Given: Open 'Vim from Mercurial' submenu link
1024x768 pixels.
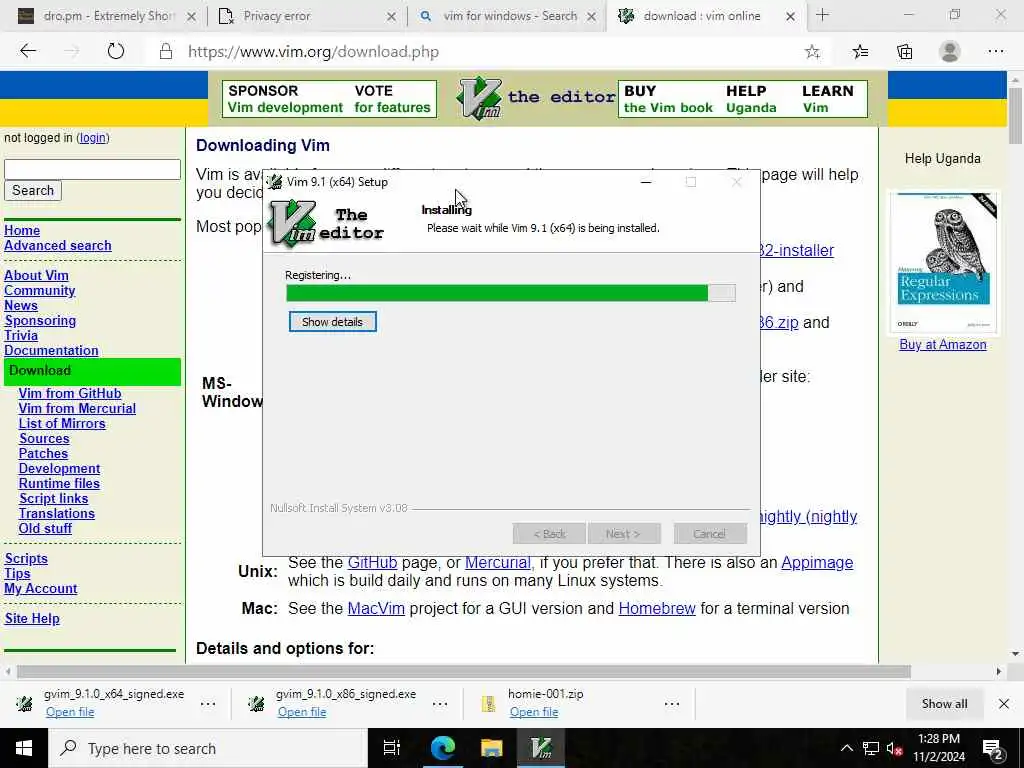Looking at the screenshot, I should click(x=77, y=409).
